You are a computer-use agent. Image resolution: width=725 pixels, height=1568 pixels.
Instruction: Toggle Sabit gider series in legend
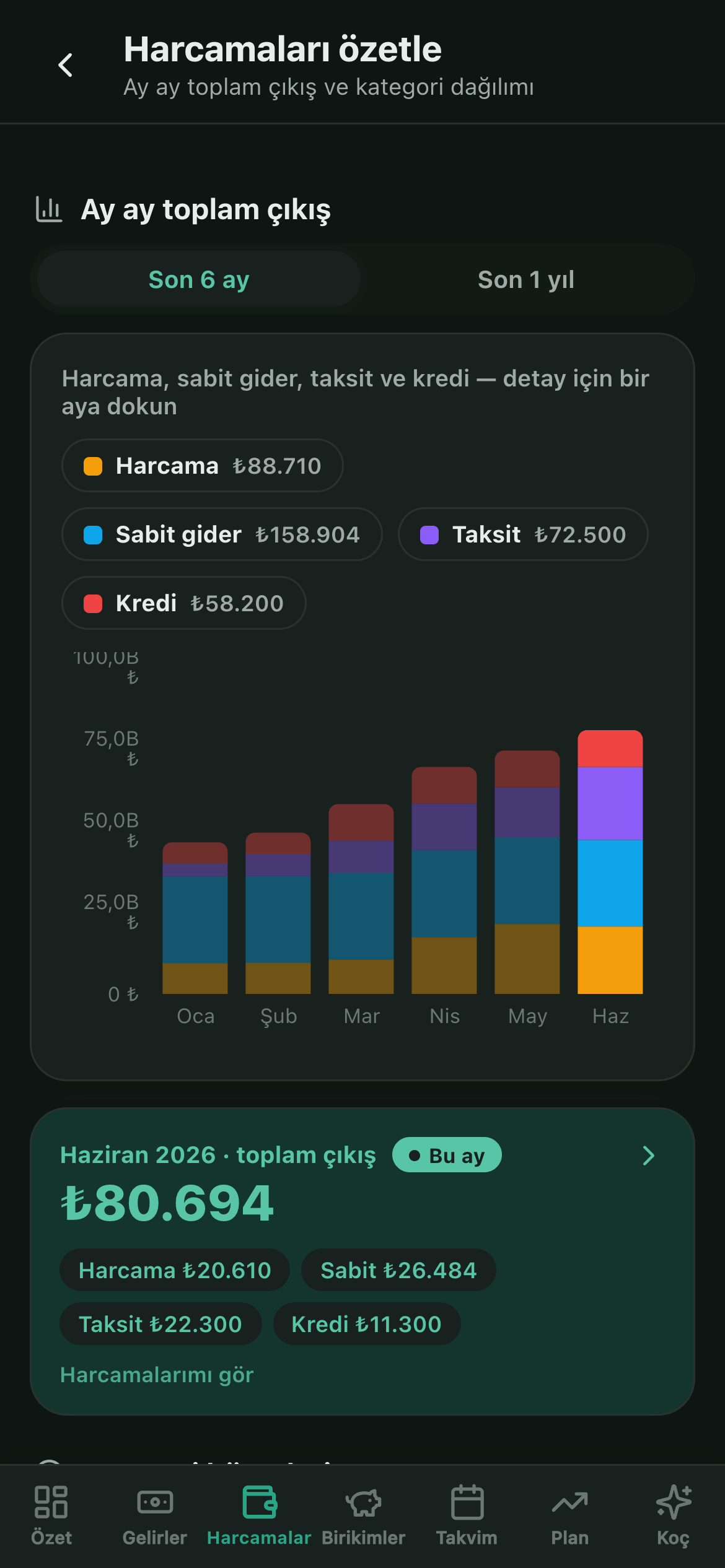click(222, 534)
